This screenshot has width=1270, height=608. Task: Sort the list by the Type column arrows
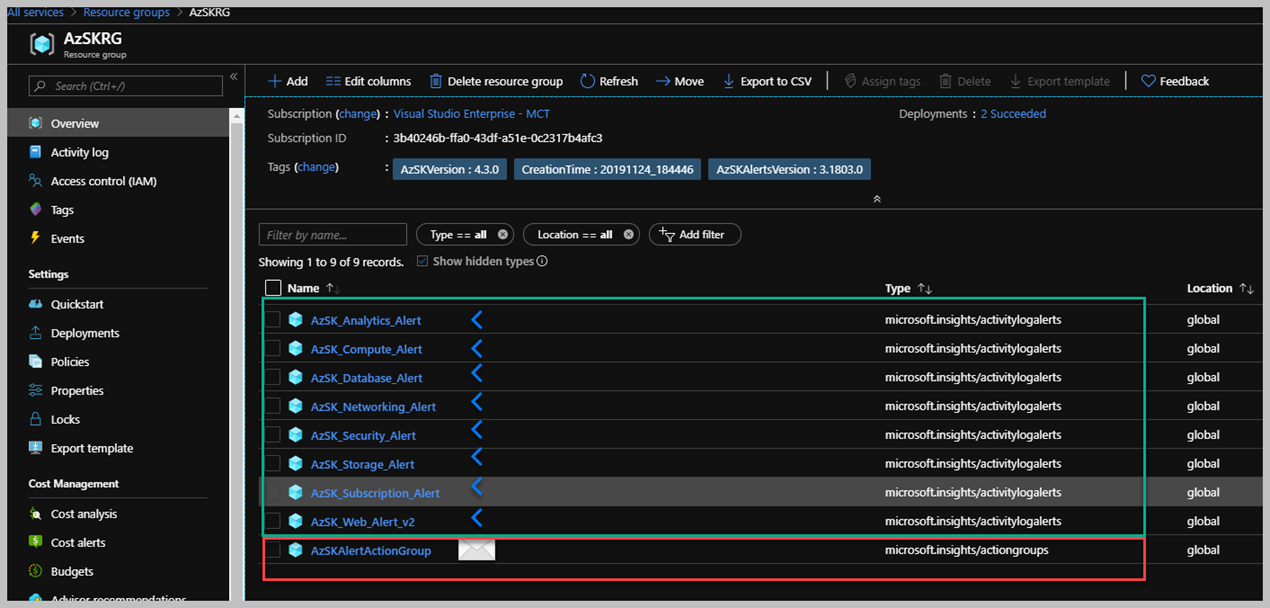tap(925, 289)
